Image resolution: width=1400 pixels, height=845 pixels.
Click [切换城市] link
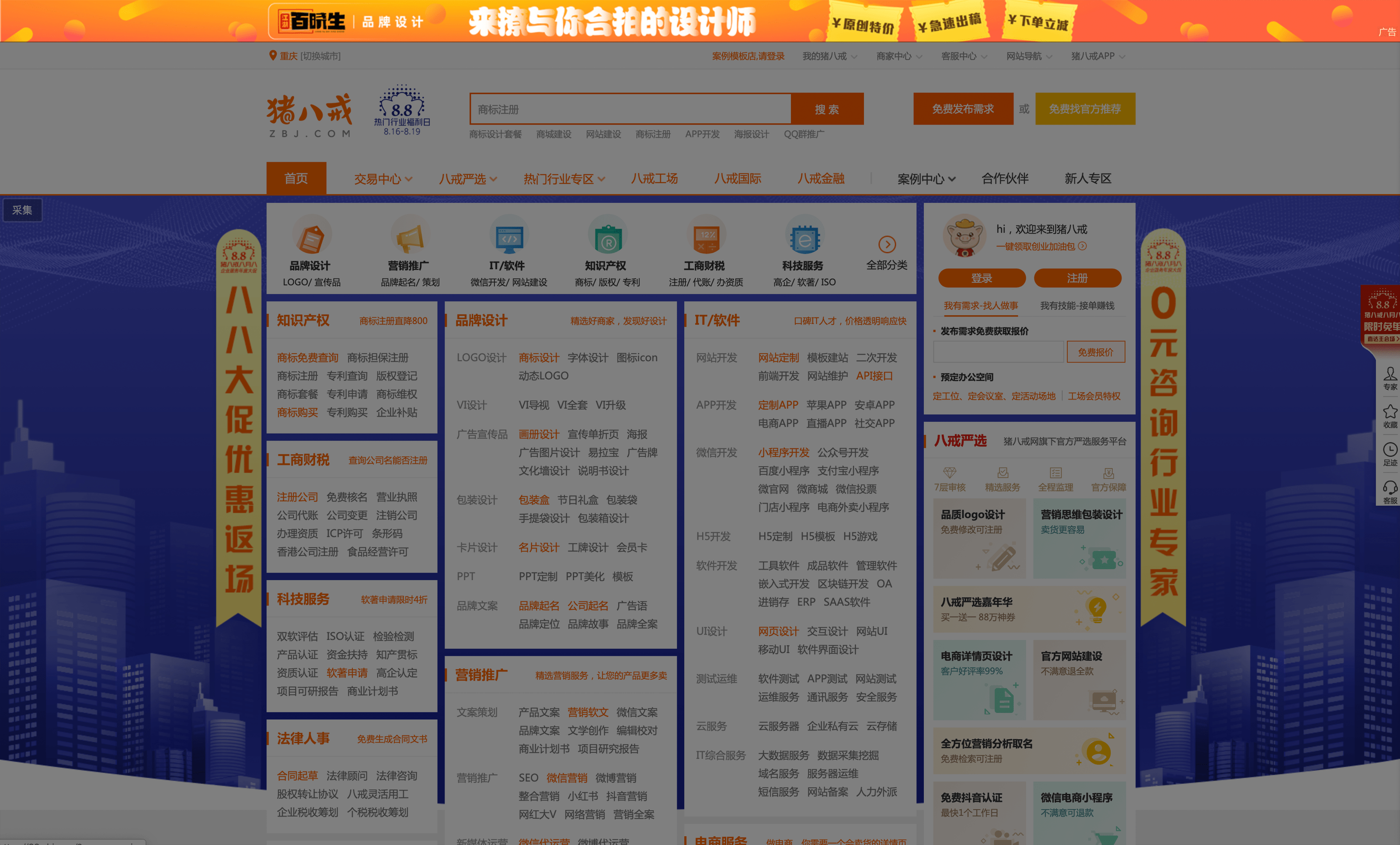320,56
